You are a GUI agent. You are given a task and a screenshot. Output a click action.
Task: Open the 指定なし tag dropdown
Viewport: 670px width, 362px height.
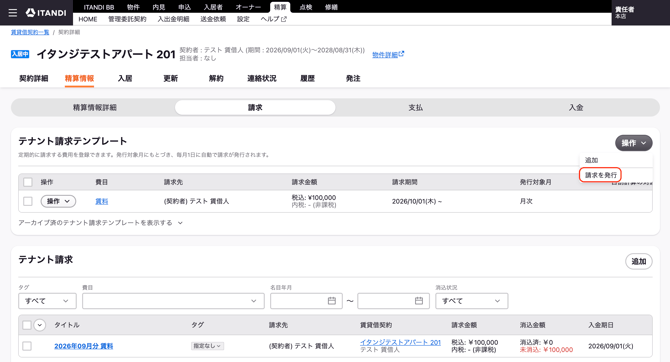(x=207, y=346)
